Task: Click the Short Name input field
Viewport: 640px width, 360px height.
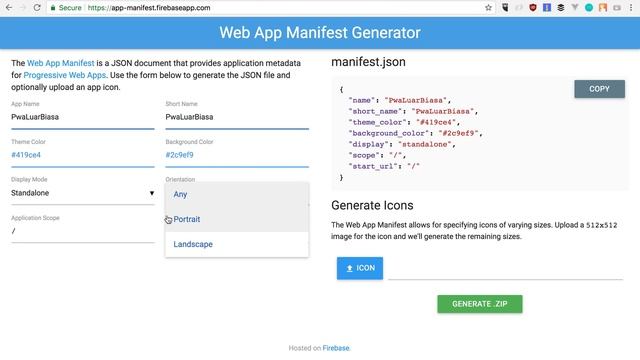Action: pos(237,117)
